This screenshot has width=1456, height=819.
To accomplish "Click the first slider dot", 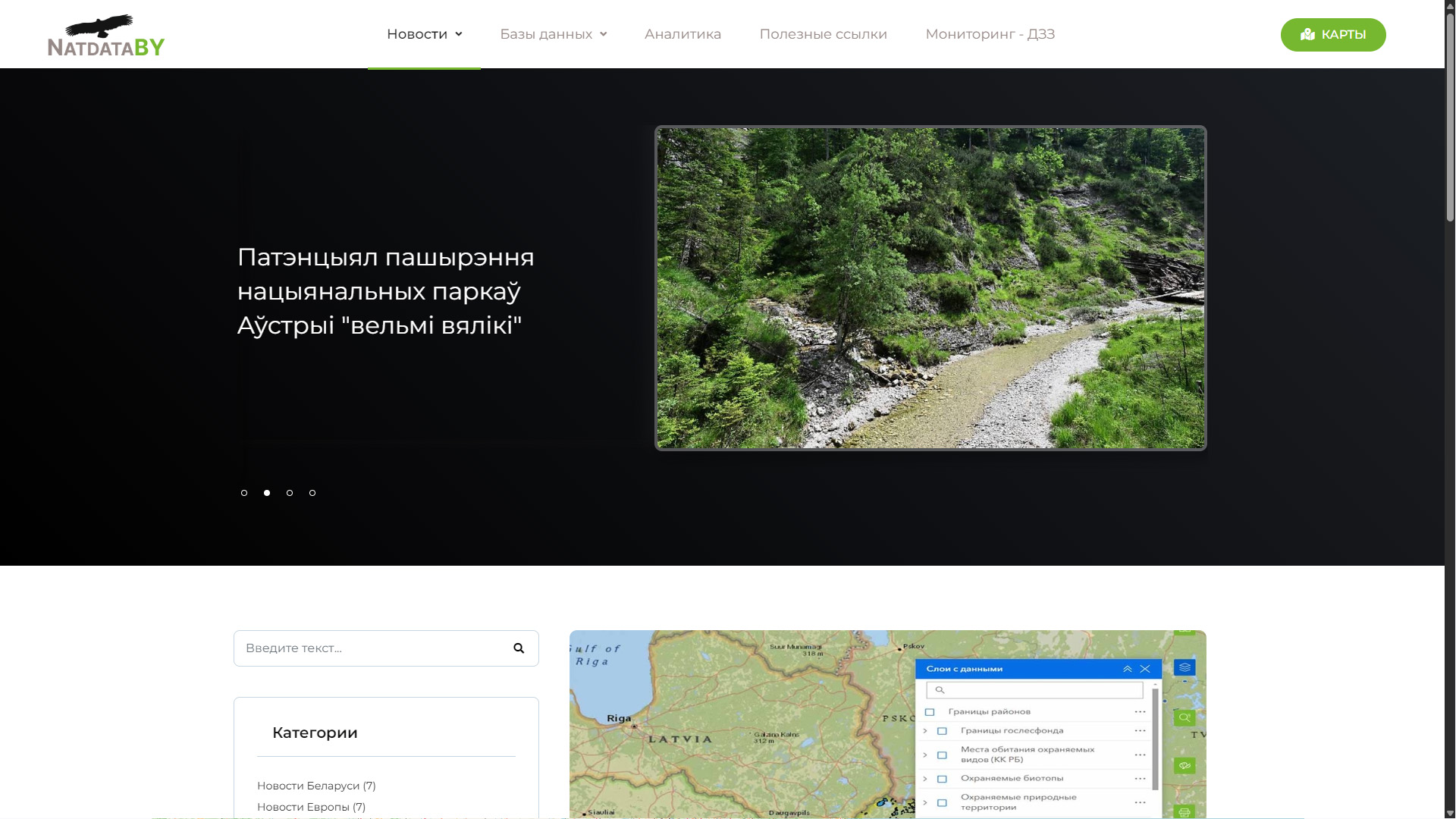I will point(244,493).
